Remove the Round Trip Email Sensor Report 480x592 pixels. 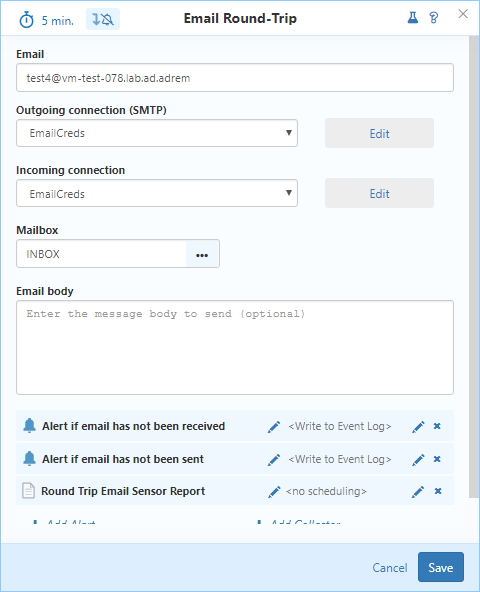[438, 491]
